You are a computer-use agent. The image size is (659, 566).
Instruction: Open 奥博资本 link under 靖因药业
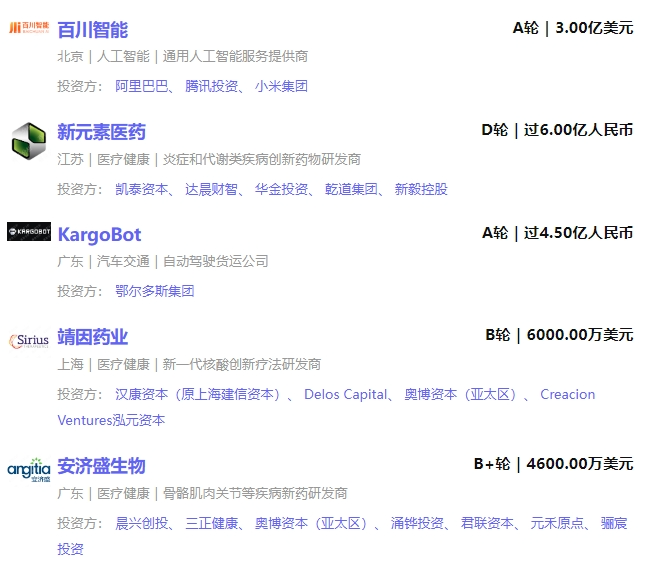pyautogui.click(x=461, y=394)
